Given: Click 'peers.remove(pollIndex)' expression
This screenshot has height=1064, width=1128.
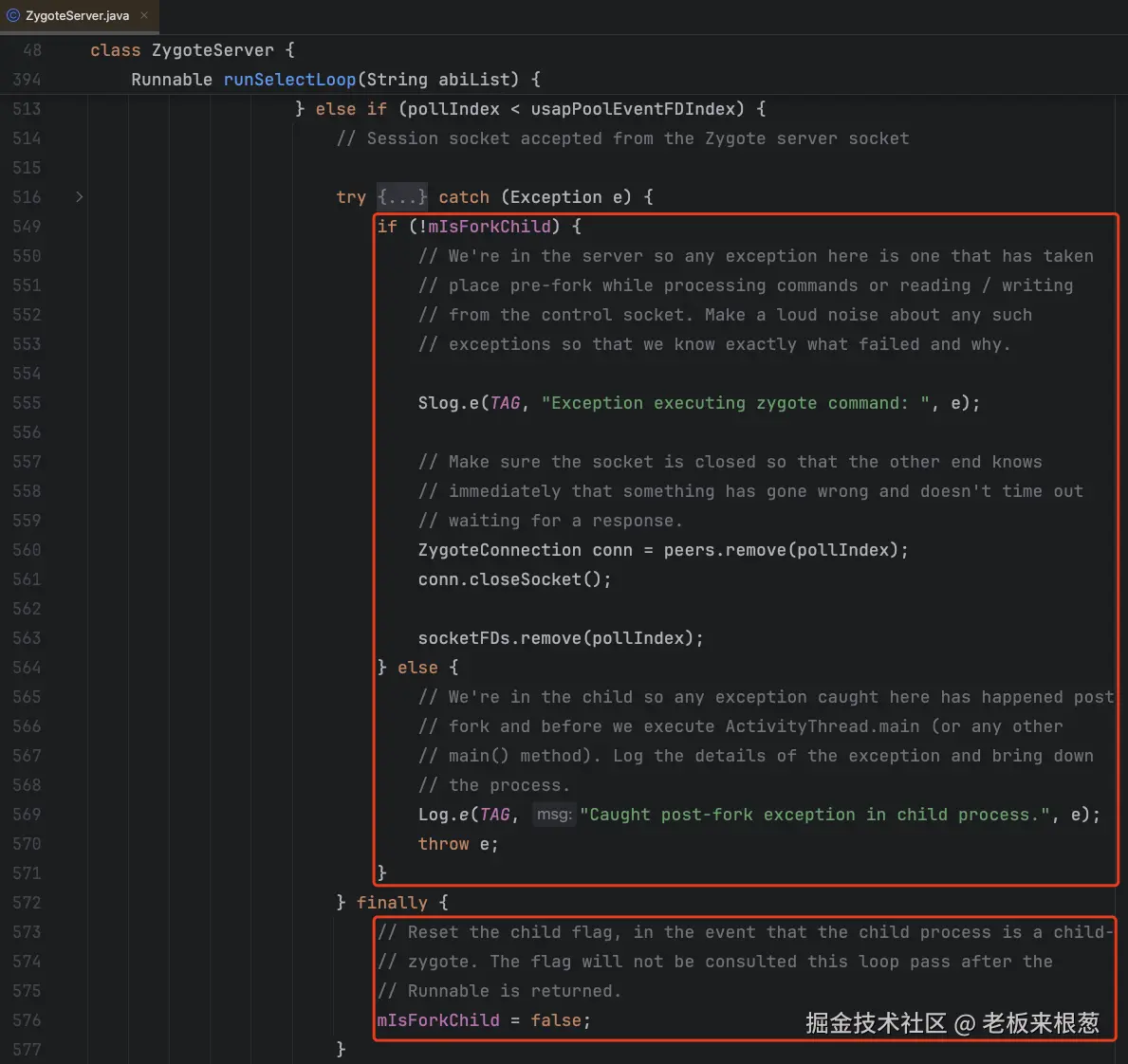Looking at the screenshot, I should click(x=781, y=550).
